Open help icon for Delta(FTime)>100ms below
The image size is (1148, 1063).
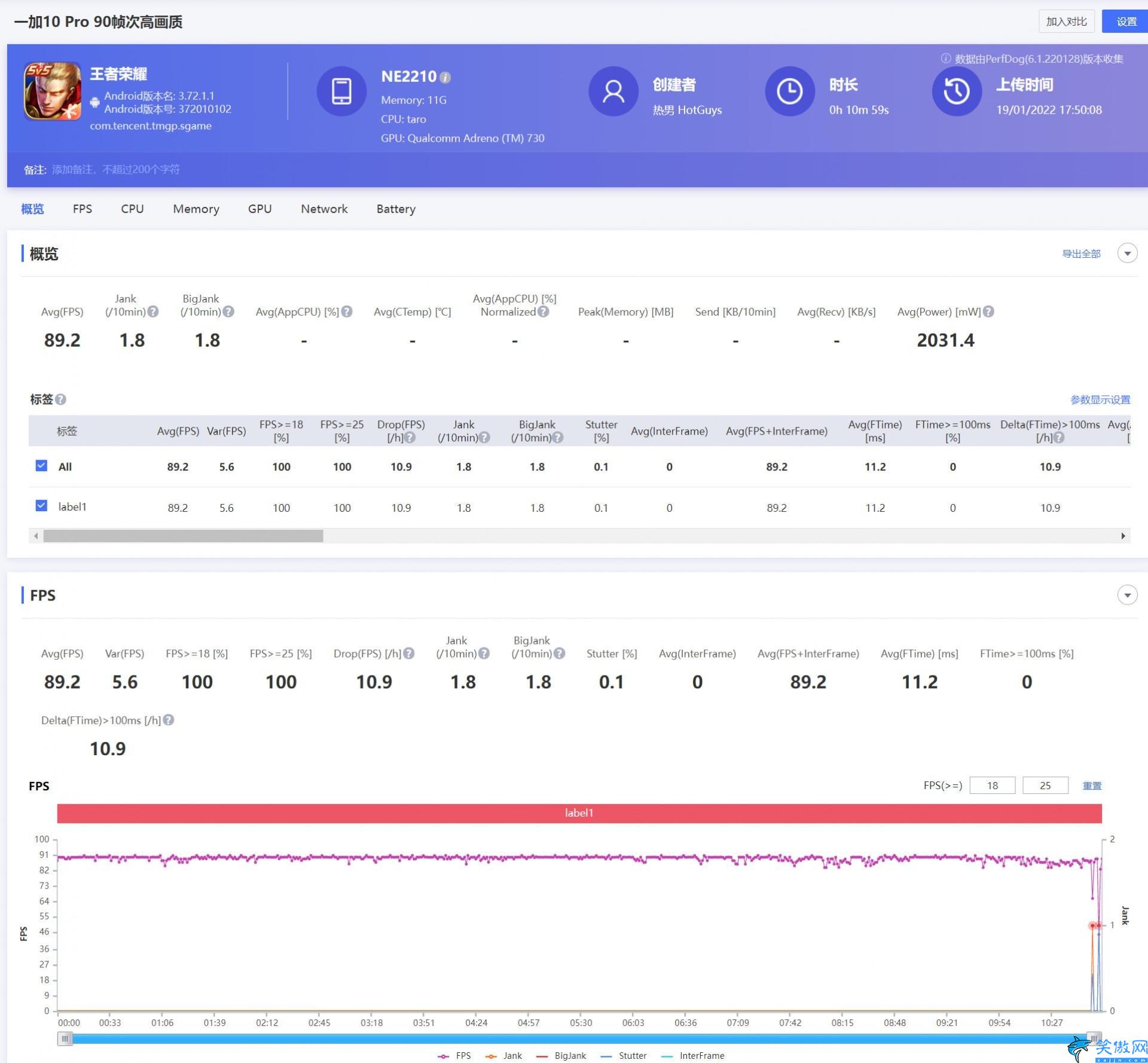169,720
